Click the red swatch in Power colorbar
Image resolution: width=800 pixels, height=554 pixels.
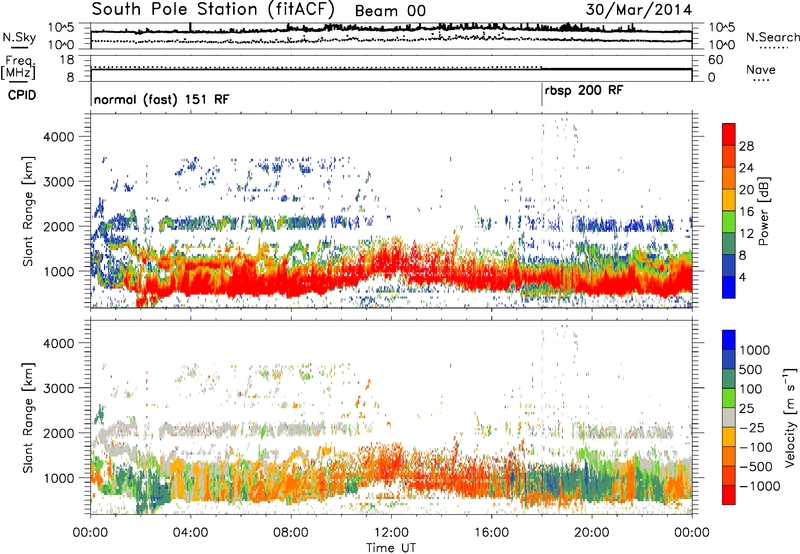point(729,134)
